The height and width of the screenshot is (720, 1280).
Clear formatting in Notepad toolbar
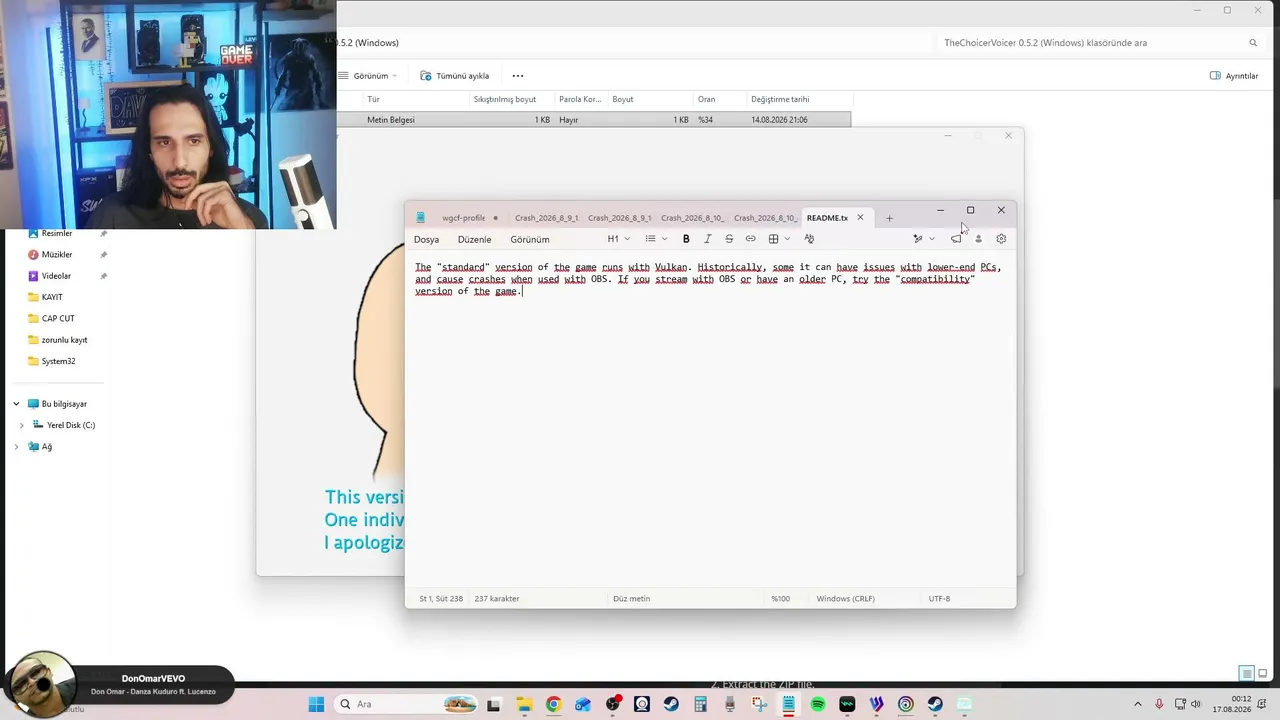point(809,239)
